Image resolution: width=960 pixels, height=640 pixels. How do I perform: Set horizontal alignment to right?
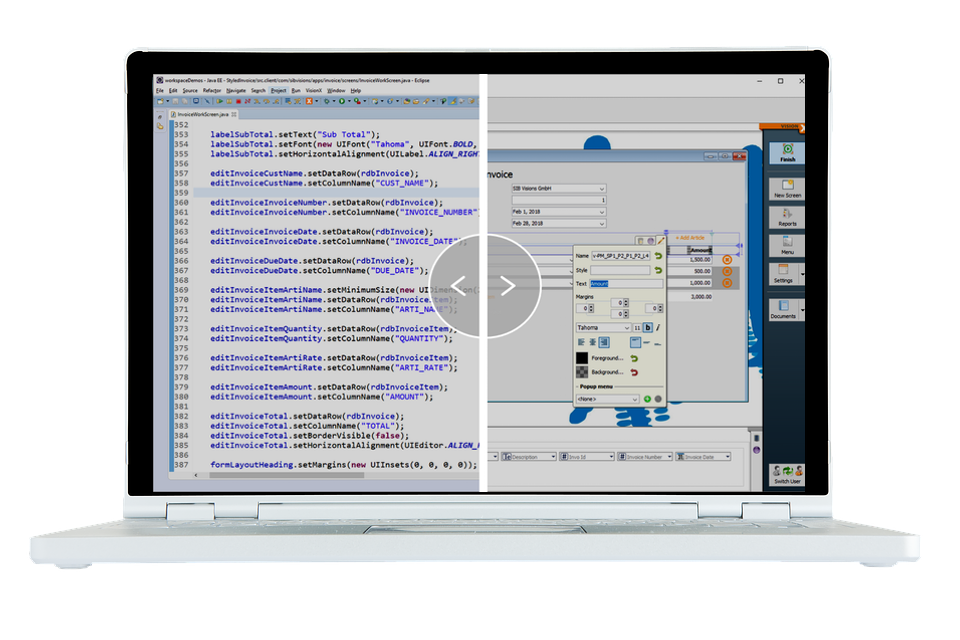click(604, 342)
